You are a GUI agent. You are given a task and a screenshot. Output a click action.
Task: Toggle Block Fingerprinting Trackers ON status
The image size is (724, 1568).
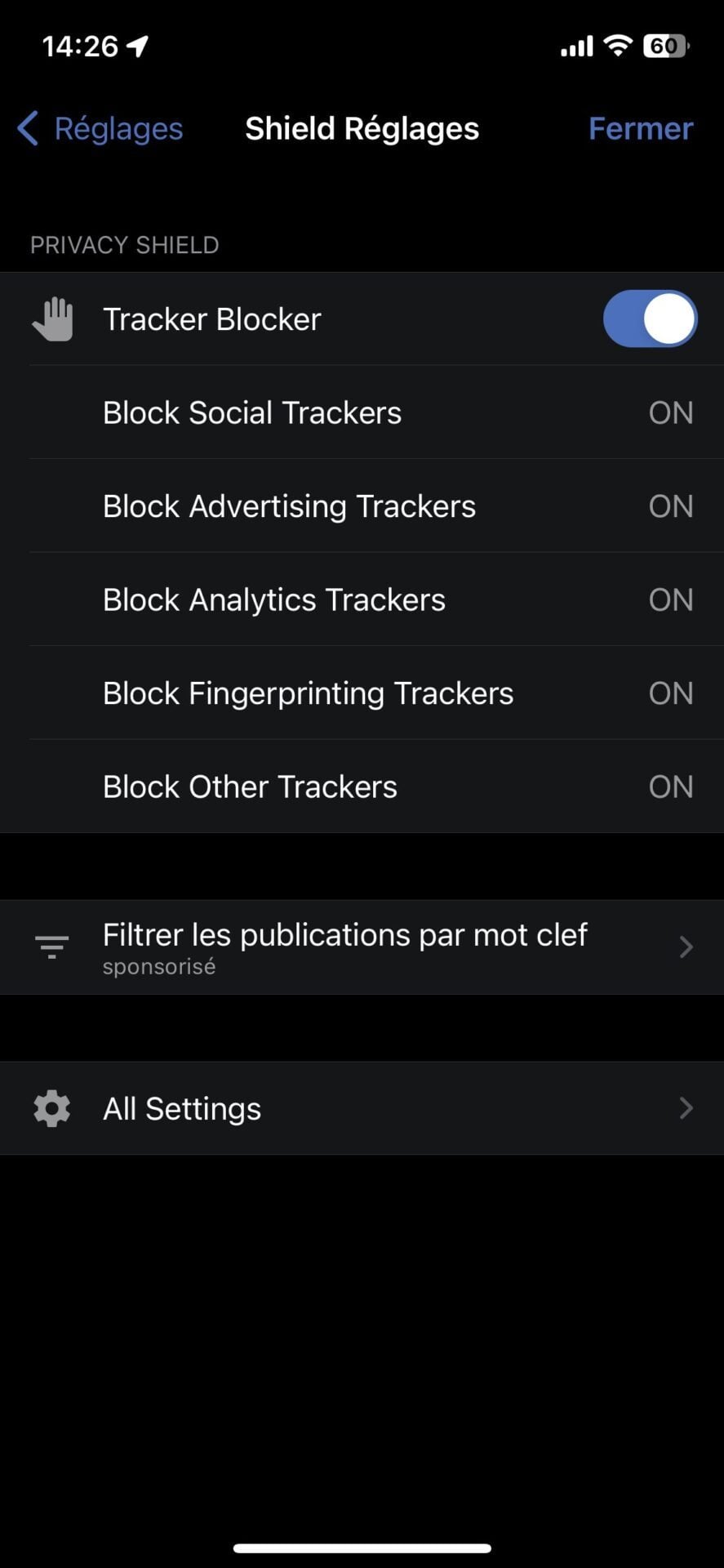(670, 693)
